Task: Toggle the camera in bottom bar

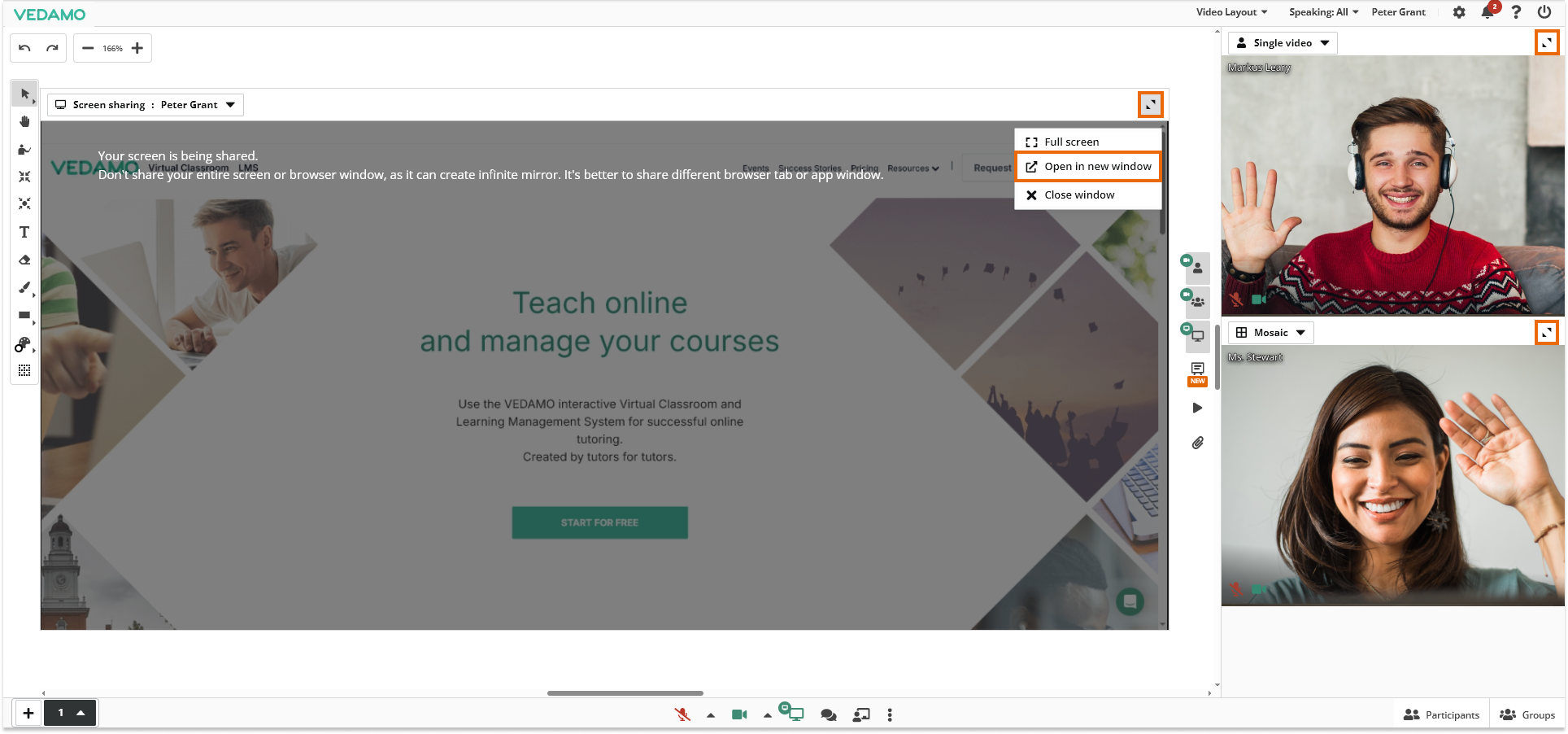Action: (x=739, y=715)
